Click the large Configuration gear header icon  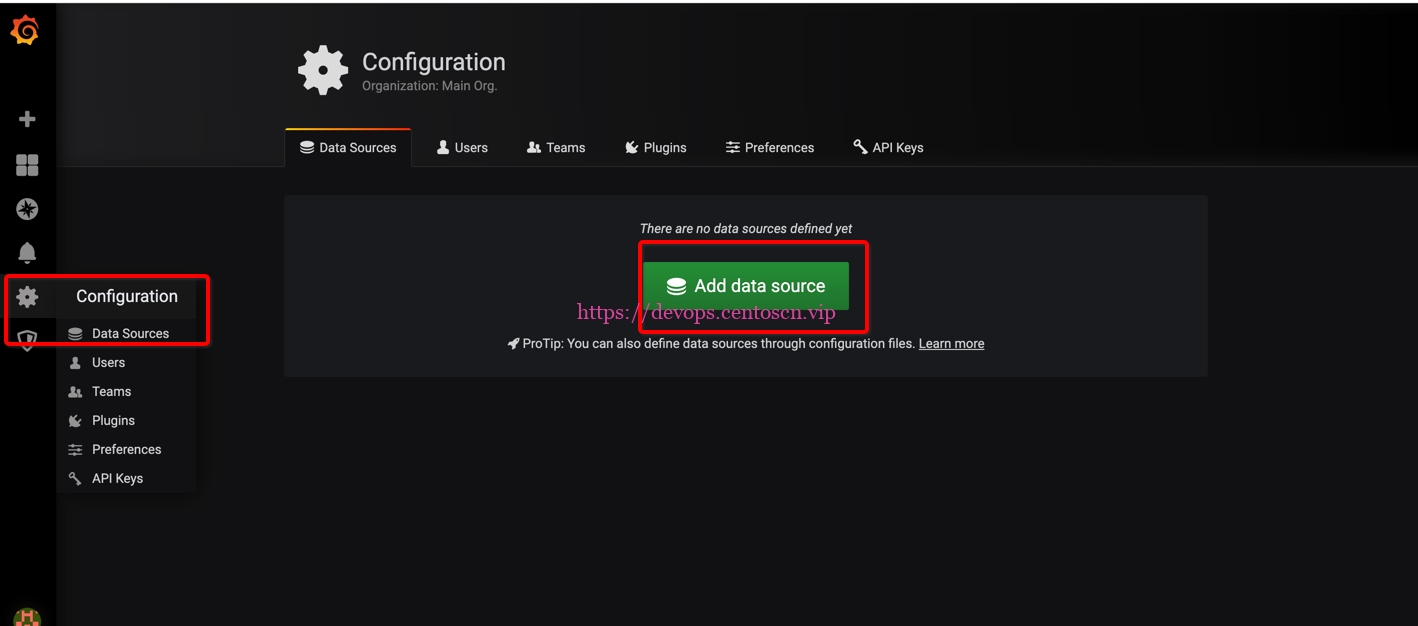tap(323, 71)
